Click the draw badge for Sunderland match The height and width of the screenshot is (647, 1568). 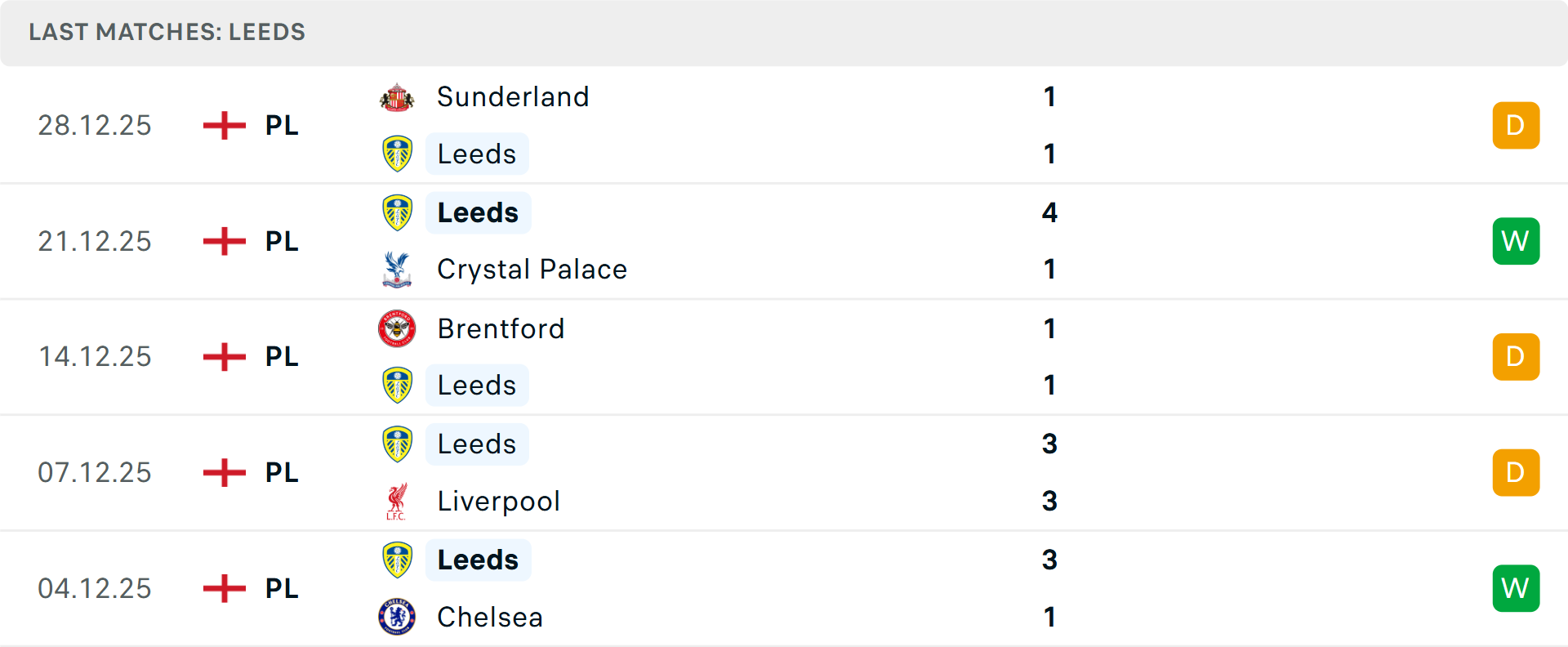(1515, 126)
